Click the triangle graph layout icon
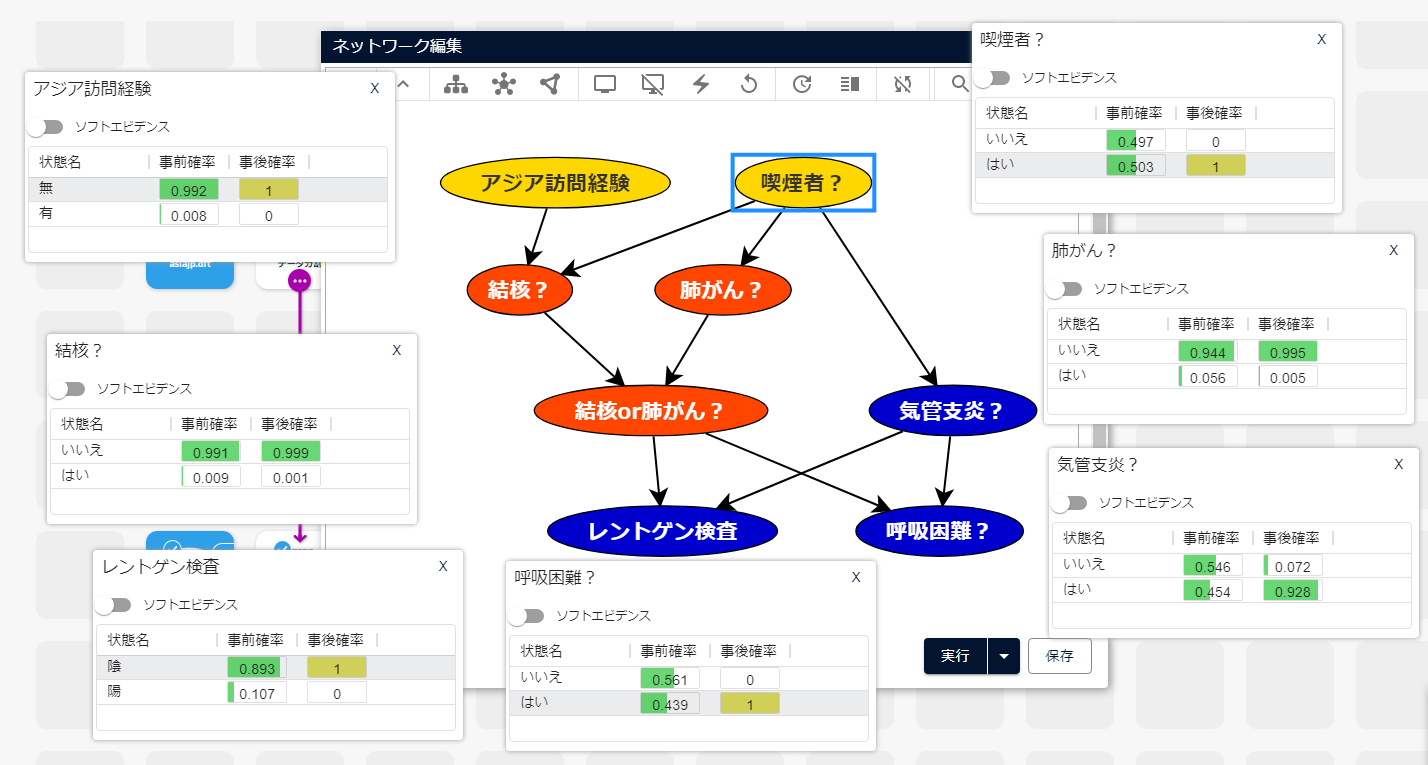Screen dimensions: 1428x765 pos(550,85)
